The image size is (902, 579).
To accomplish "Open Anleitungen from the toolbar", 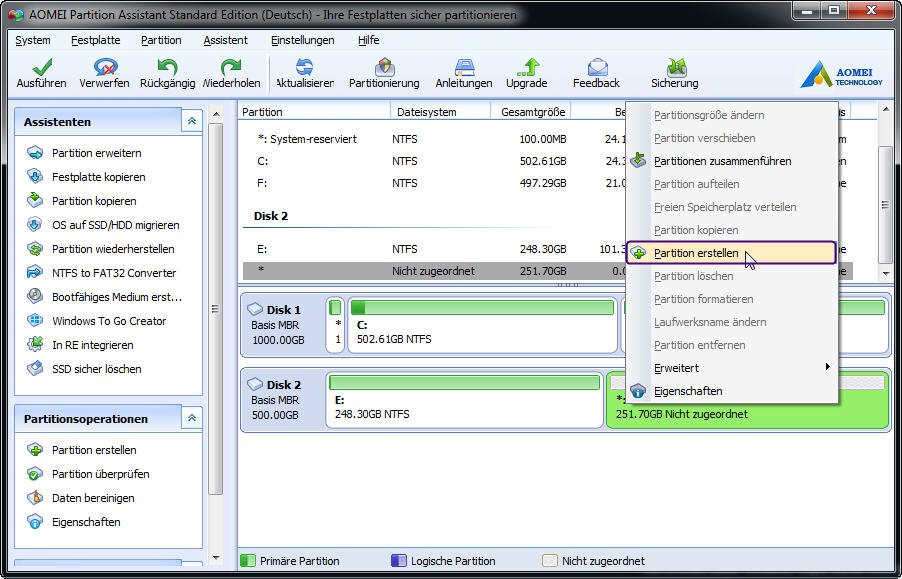I will 464,73.
